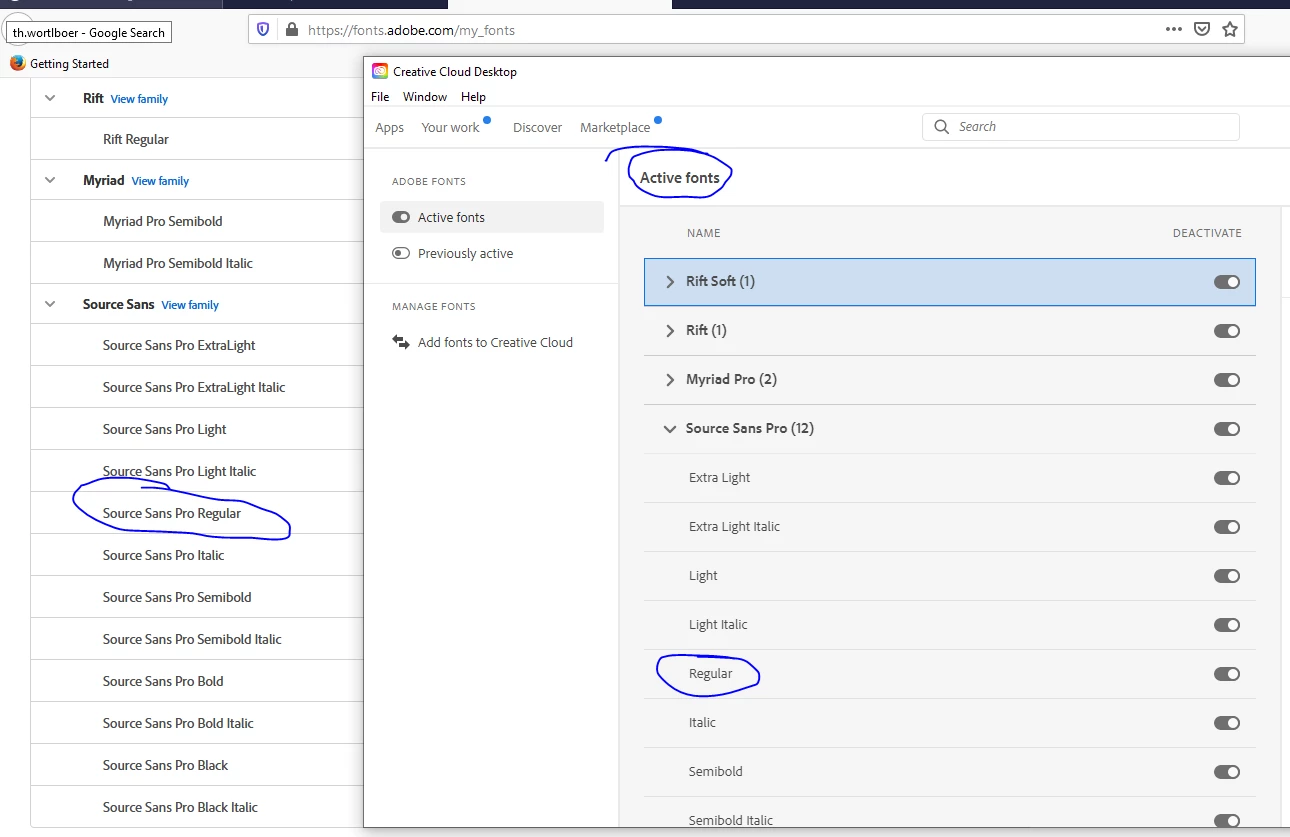Toggle off the Italic font
This screenshot has height=837, width=1290.
[x=1227, y=723]
